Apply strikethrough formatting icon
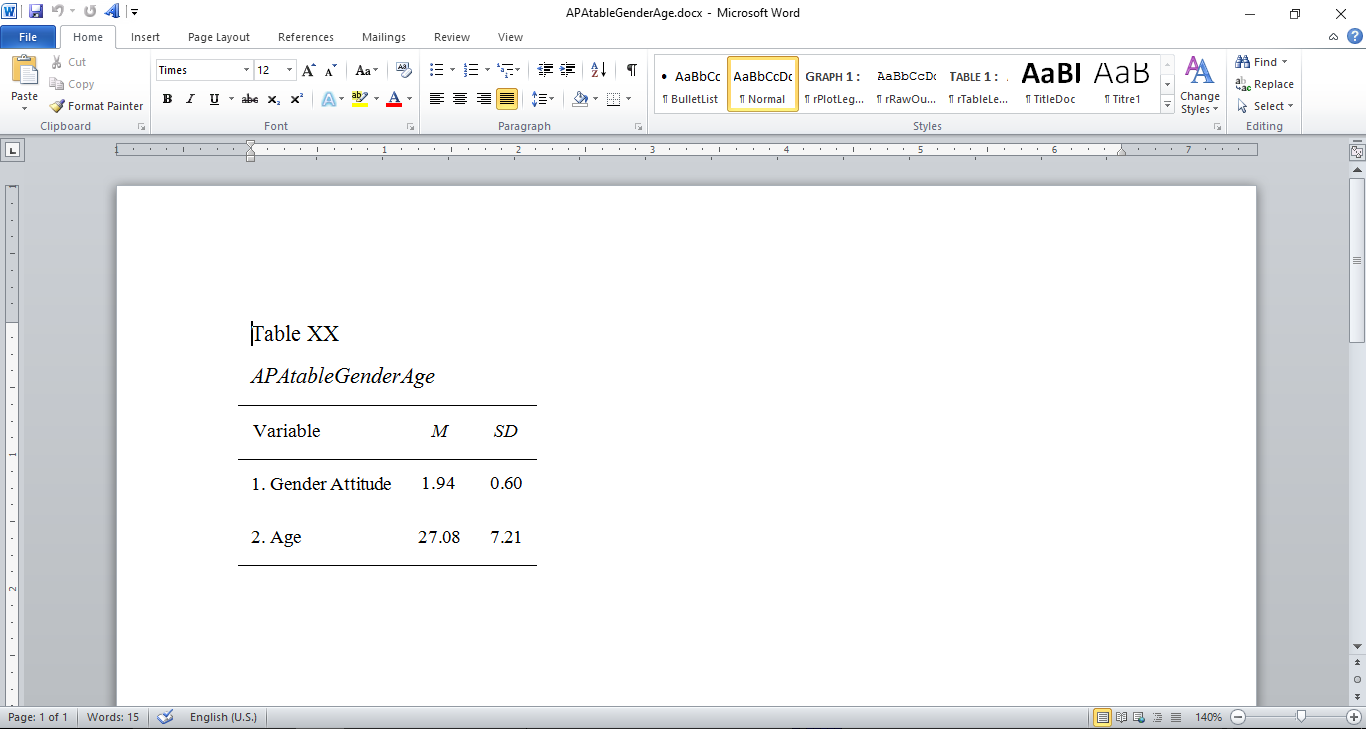The height and width of the screenshot is (729, 1366). tap(250, 99)
